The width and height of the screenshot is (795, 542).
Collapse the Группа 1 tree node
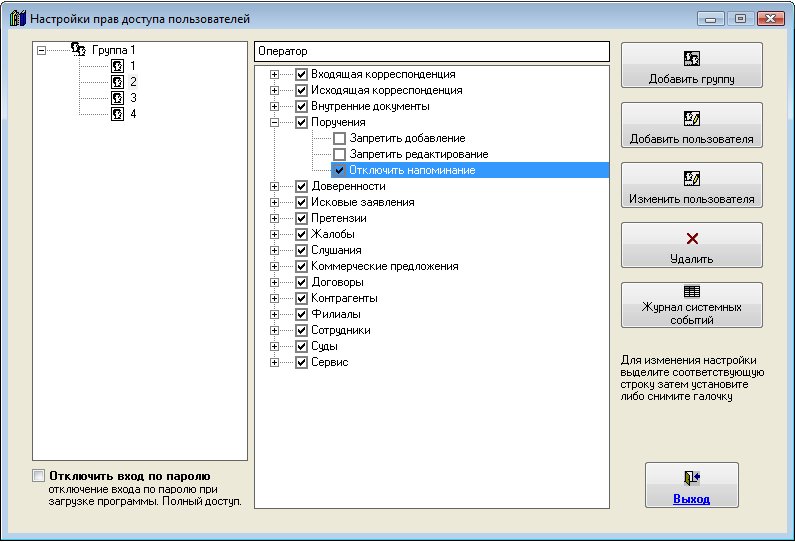pos(42,50)
